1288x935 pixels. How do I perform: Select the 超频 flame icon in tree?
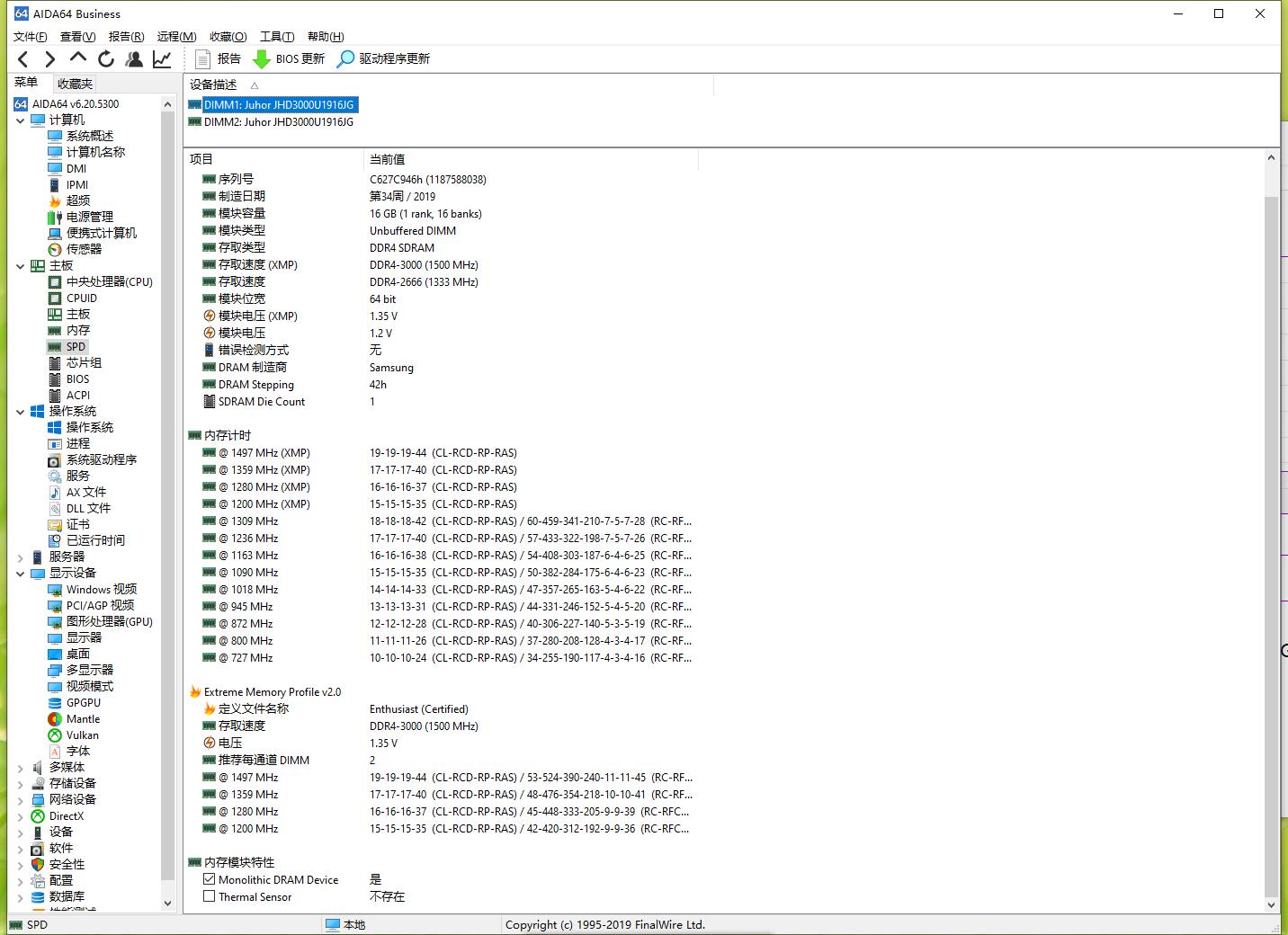click(55, 200)
